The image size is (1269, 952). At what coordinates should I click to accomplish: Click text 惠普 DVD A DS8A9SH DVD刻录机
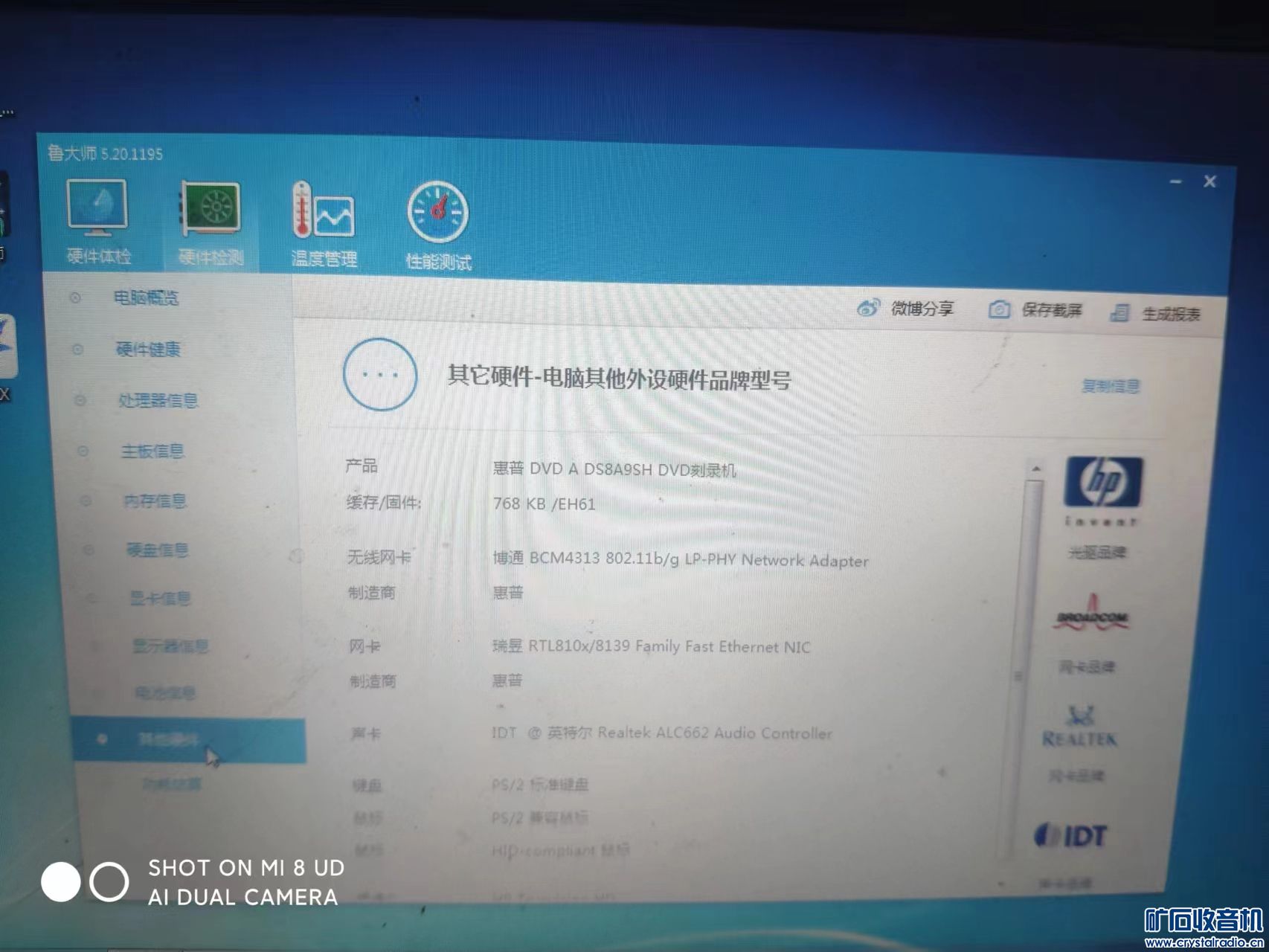click(614, 469)
